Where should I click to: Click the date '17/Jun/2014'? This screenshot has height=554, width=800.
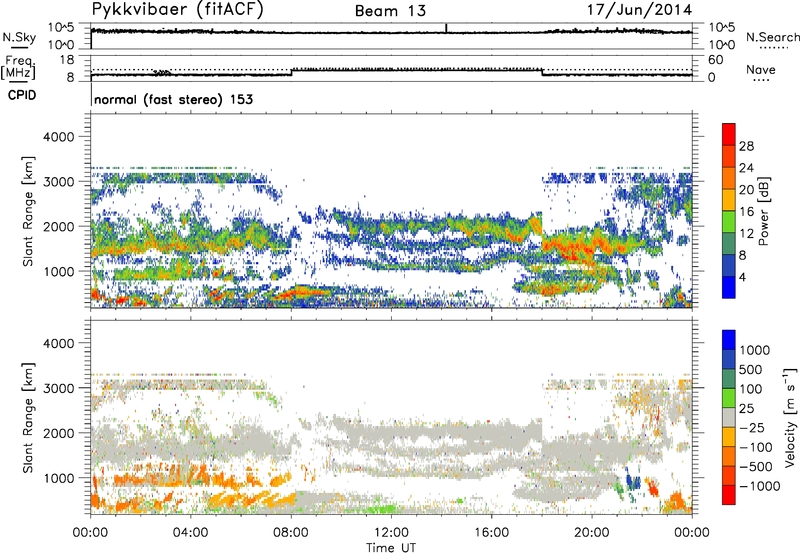[639, 10]
